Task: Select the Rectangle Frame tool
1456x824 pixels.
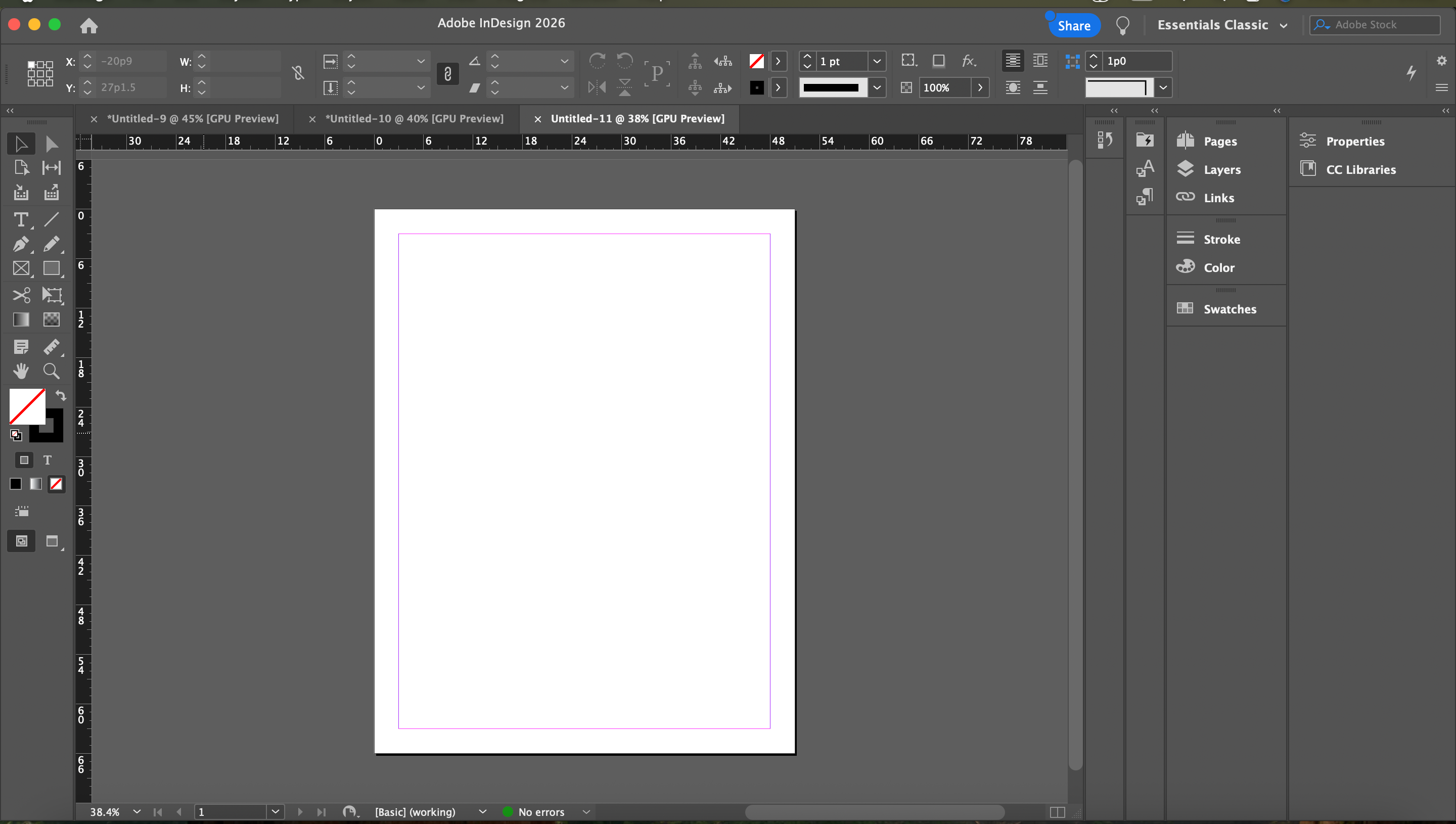Action: [21, 268]
